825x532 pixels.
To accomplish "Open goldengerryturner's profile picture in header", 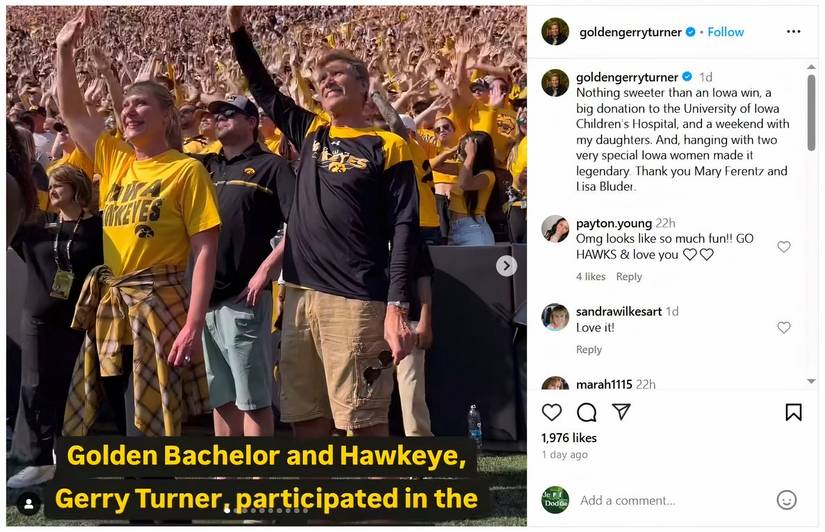I will pyautogui.click(x=555, y=32).
